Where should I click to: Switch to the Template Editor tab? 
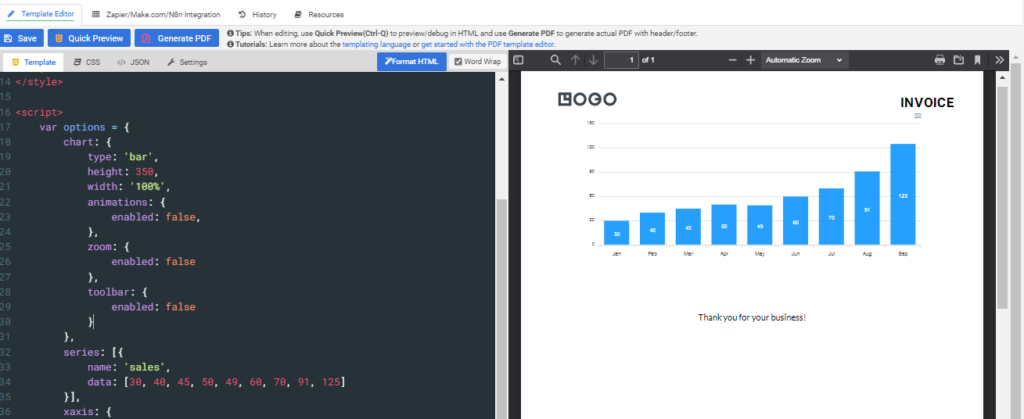point(40,14)
